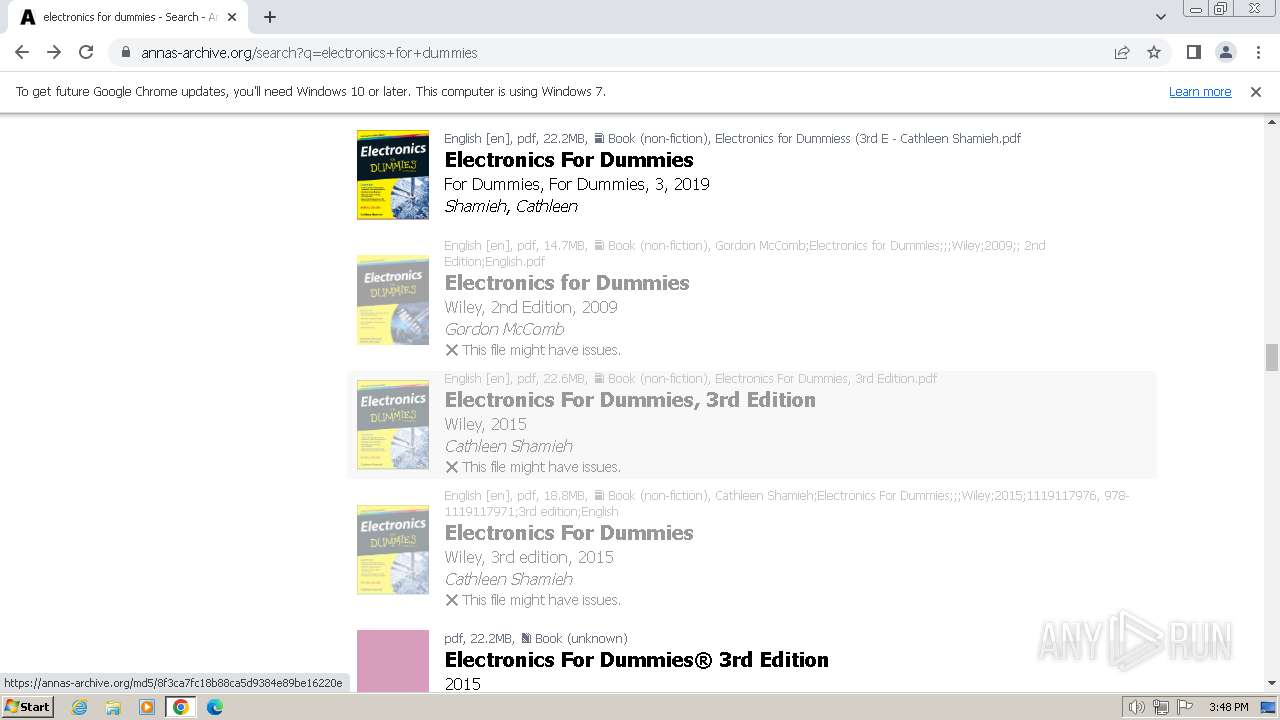Open Windows Start menu
The image size is (1280, 720).
pyautogui.click(x=28, y=706)
